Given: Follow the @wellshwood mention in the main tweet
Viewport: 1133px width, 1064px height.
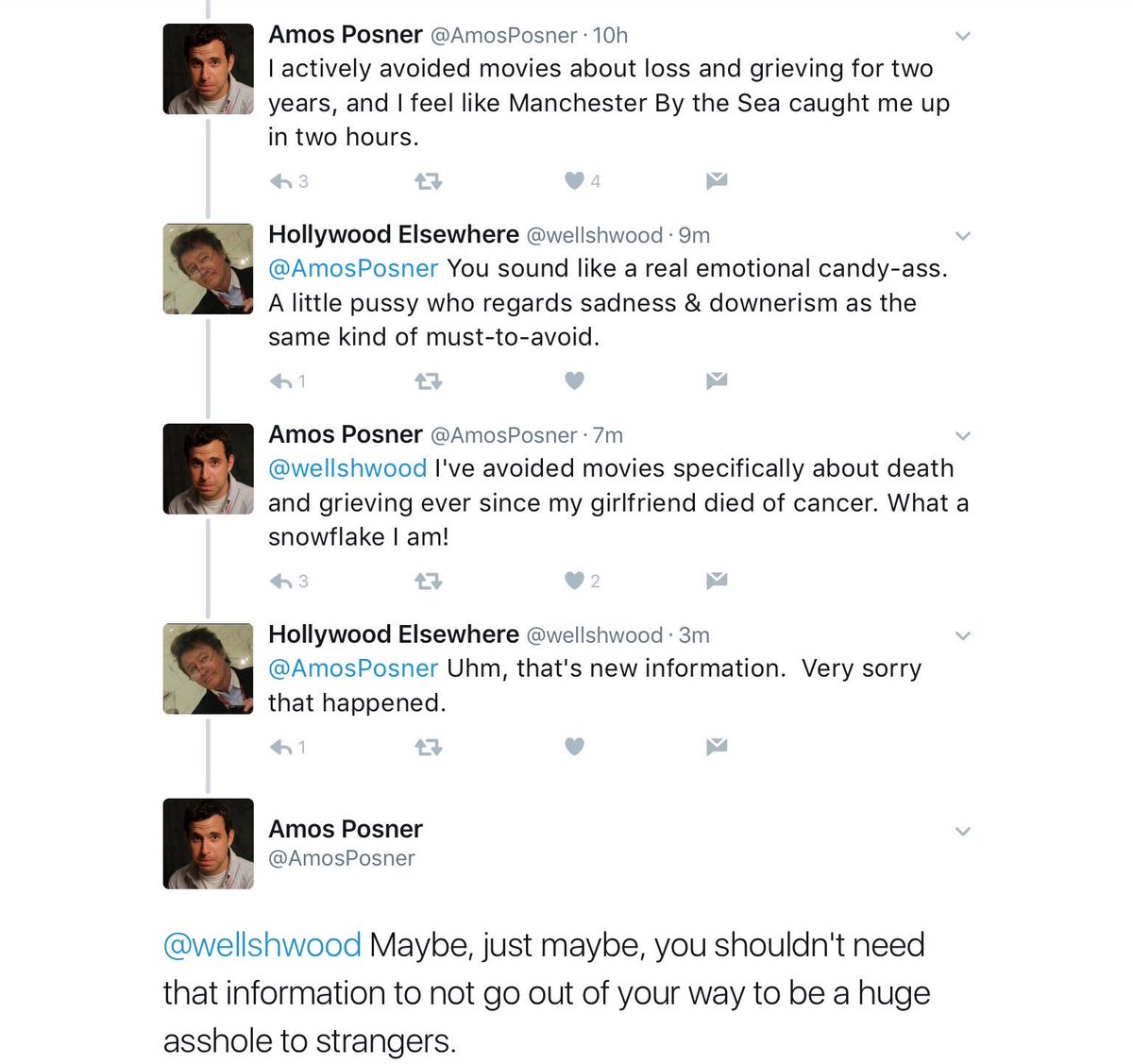Looking at the screenshot, I should point(262,945).
